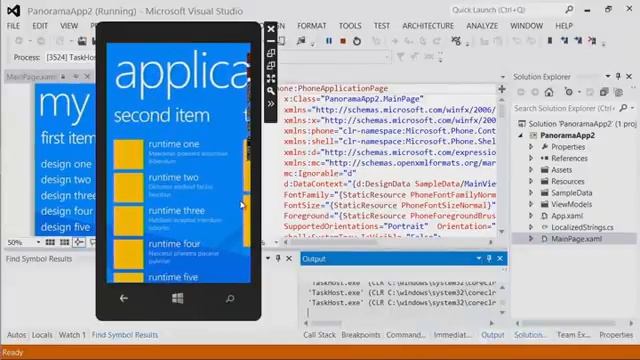The height and width of the screenshot is (360, 640).
Task: Switch to the Team Explorer tab
Action: tap(573, 335)
